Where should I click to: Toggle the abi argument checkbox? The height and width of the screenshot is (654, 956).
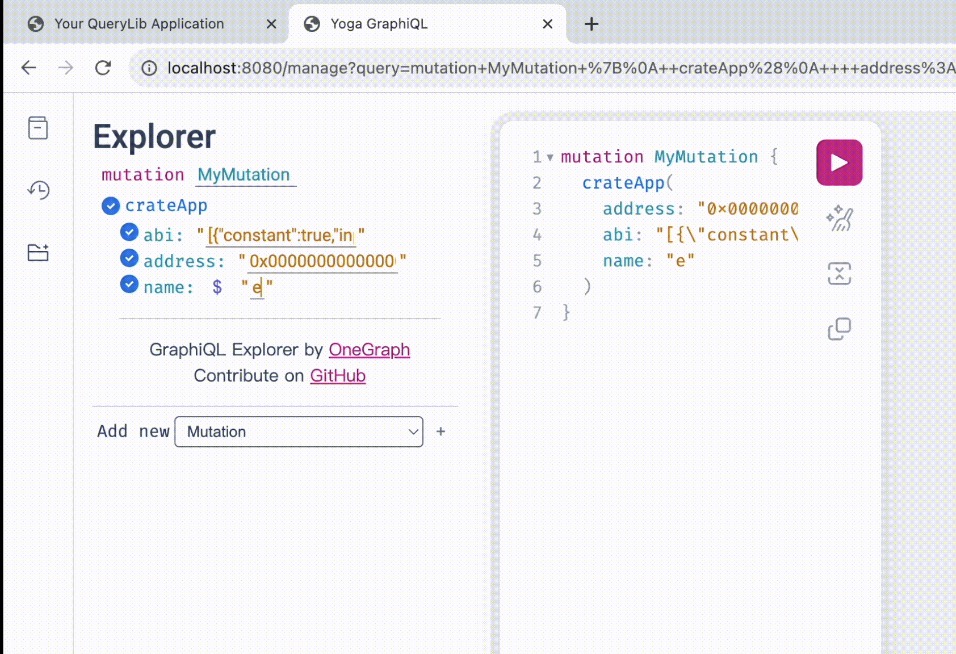coord(129,231)
